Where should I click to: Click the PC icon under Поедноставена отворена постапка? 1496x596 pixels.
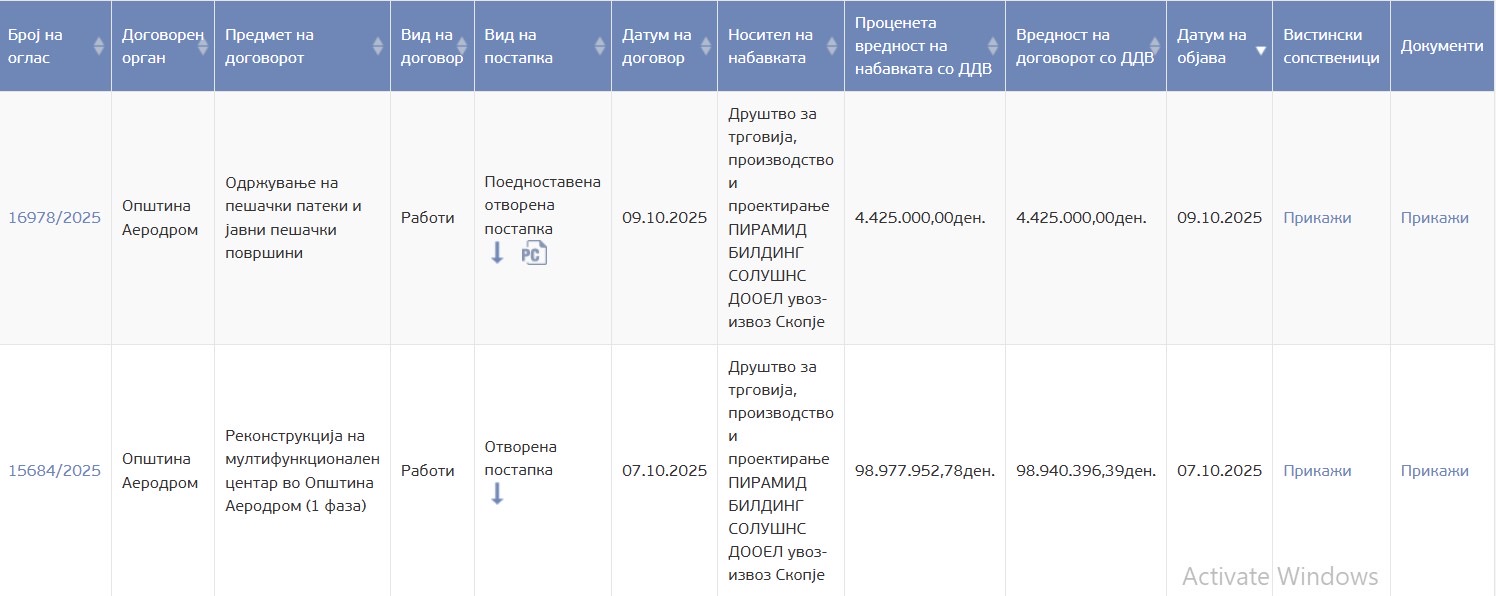(x=534, y=253)
